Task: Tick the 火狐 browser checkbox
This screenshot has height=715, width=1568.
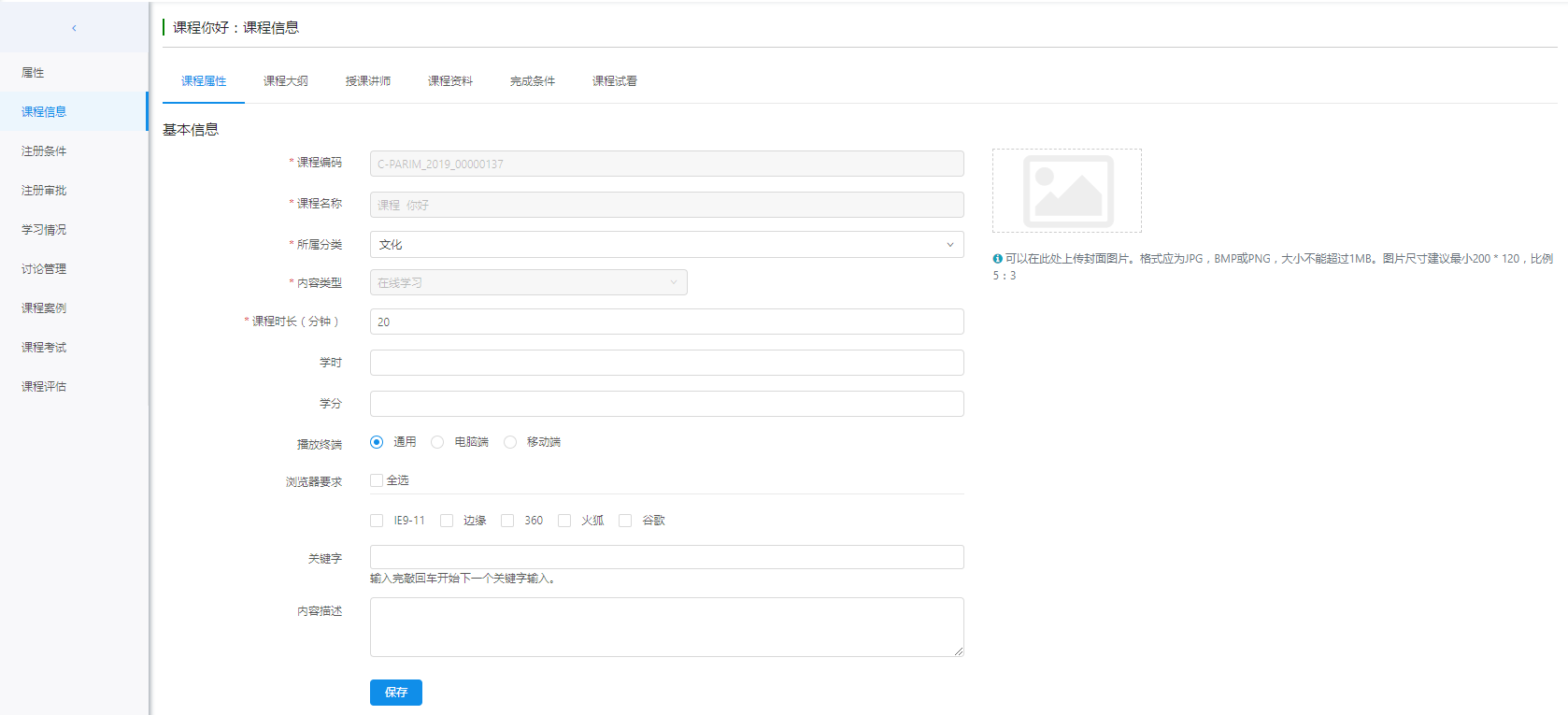Action: [x=564, y=521]
